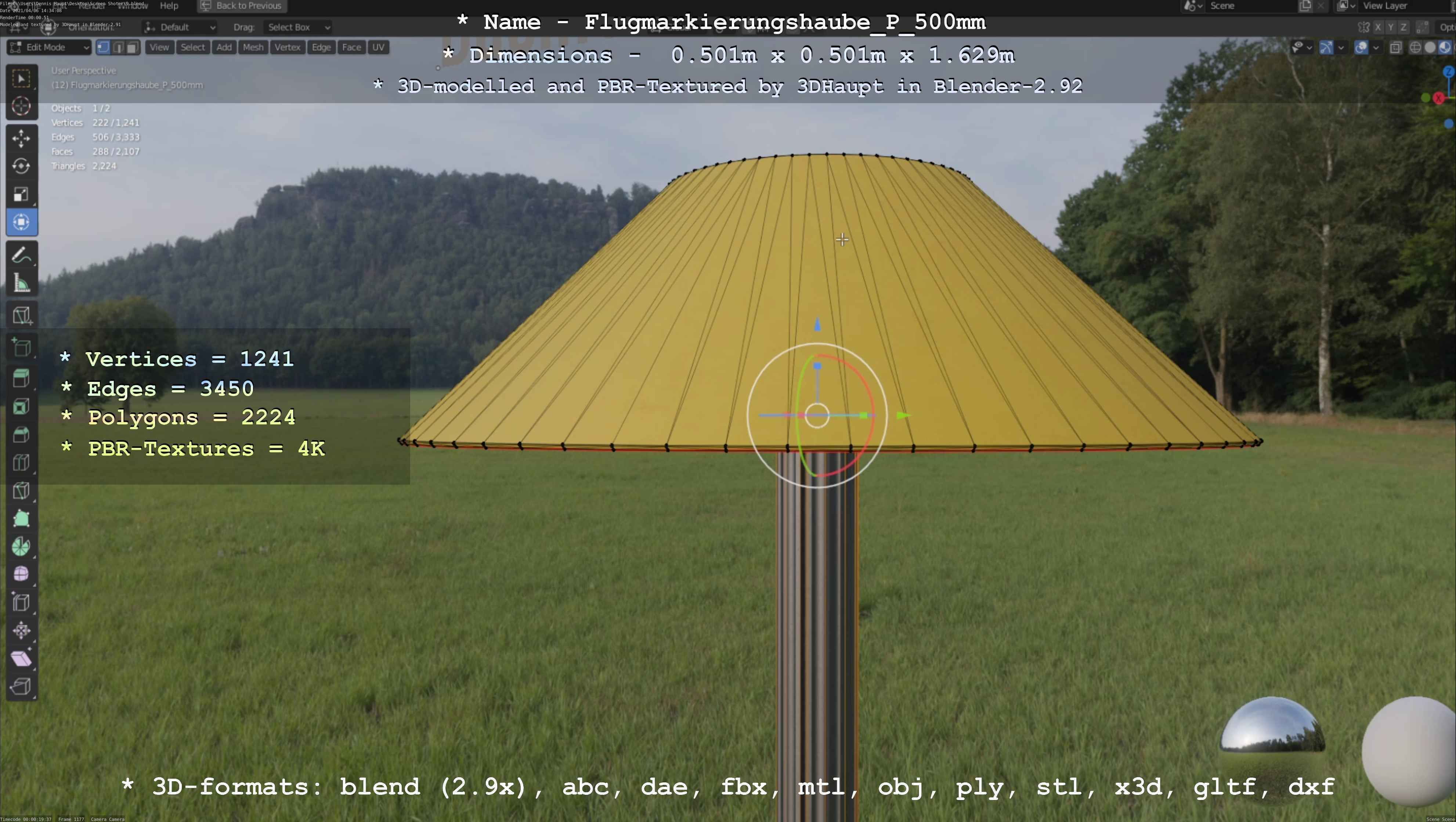Click the mesh mirror butterfly icon
Screen dimensions: 1456x822
point(1364,27)
